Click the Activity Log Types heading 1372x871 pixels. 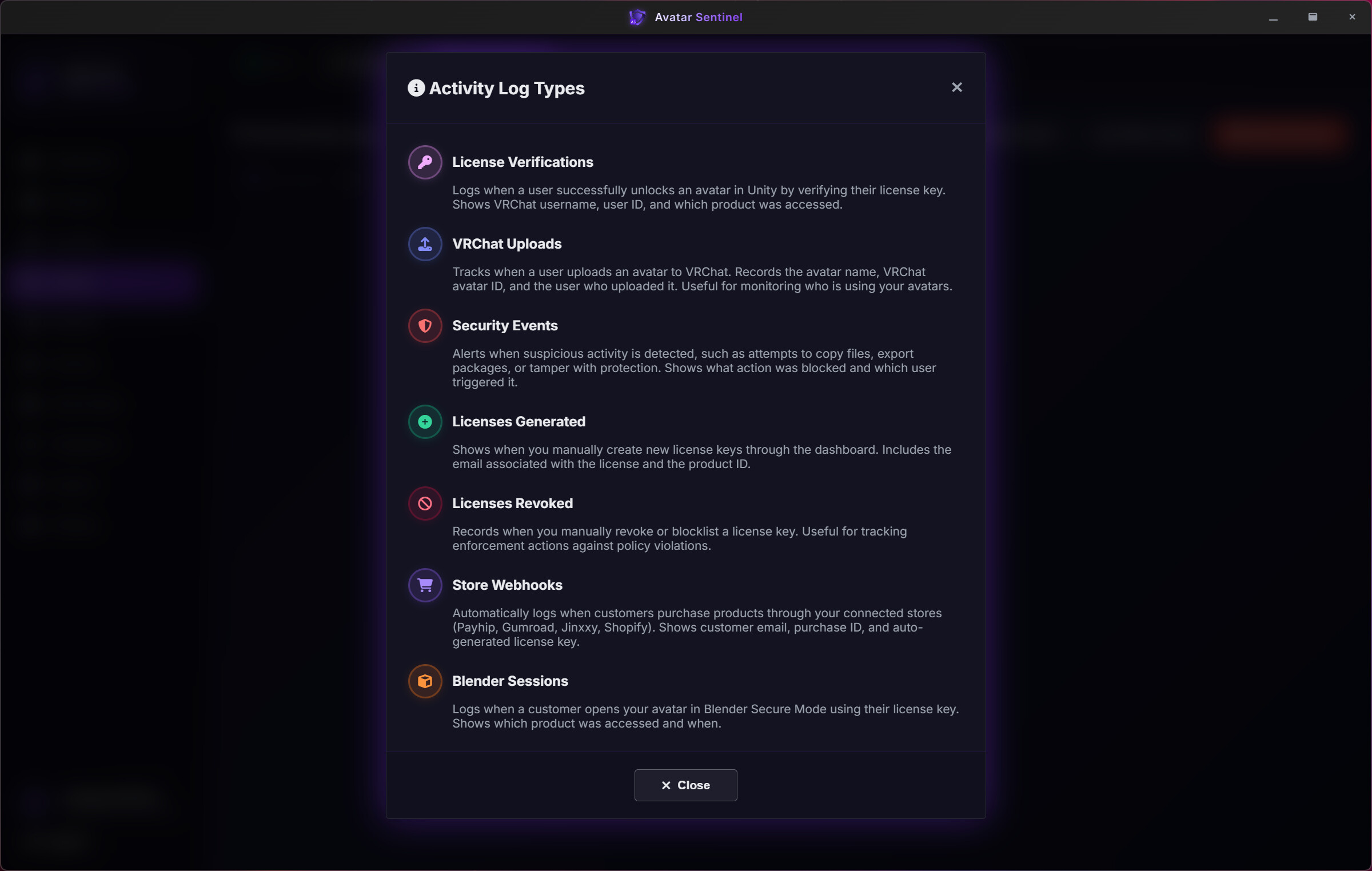(506, 88)
